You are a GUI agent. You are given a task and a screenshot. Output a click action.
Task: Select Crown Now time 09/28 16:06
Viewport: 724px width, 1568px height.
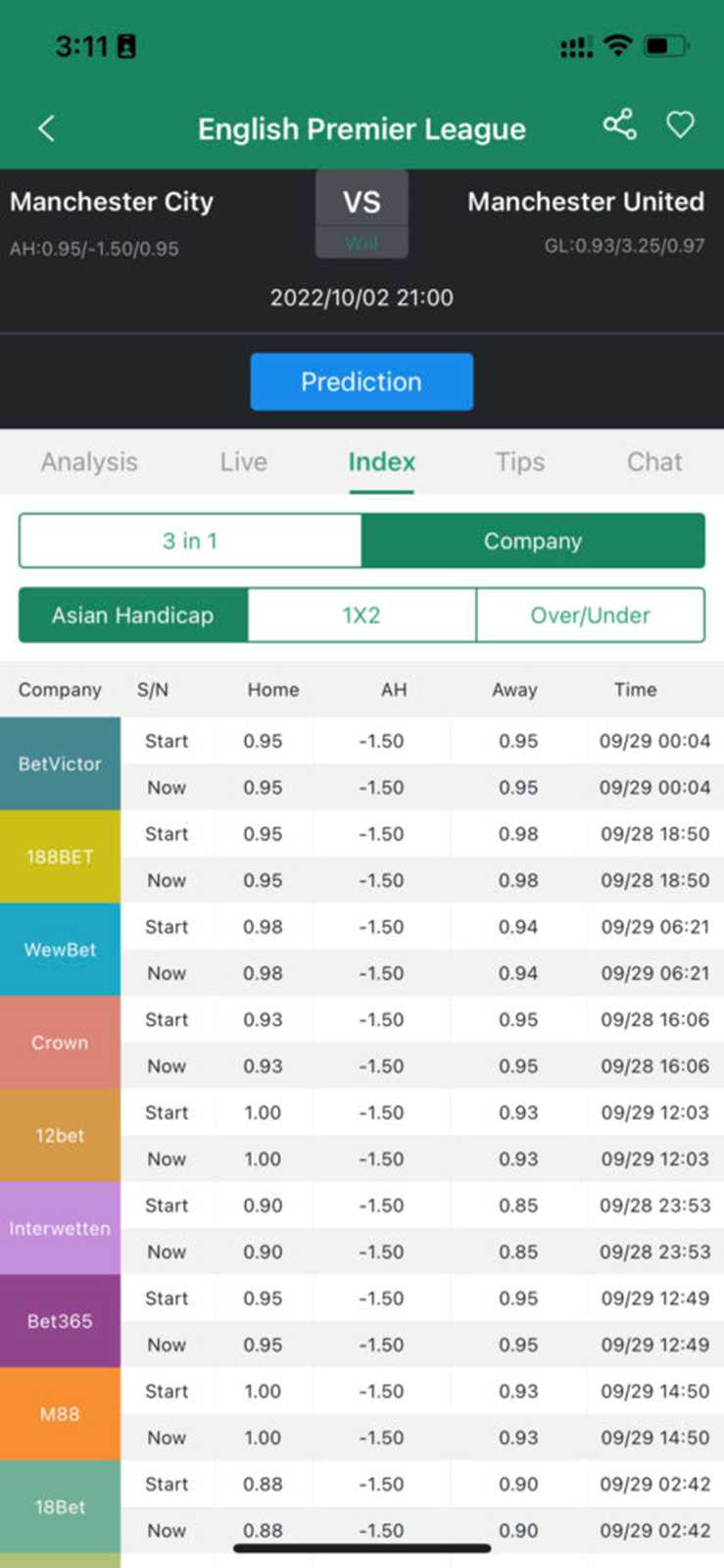(x=654, y=1066)
